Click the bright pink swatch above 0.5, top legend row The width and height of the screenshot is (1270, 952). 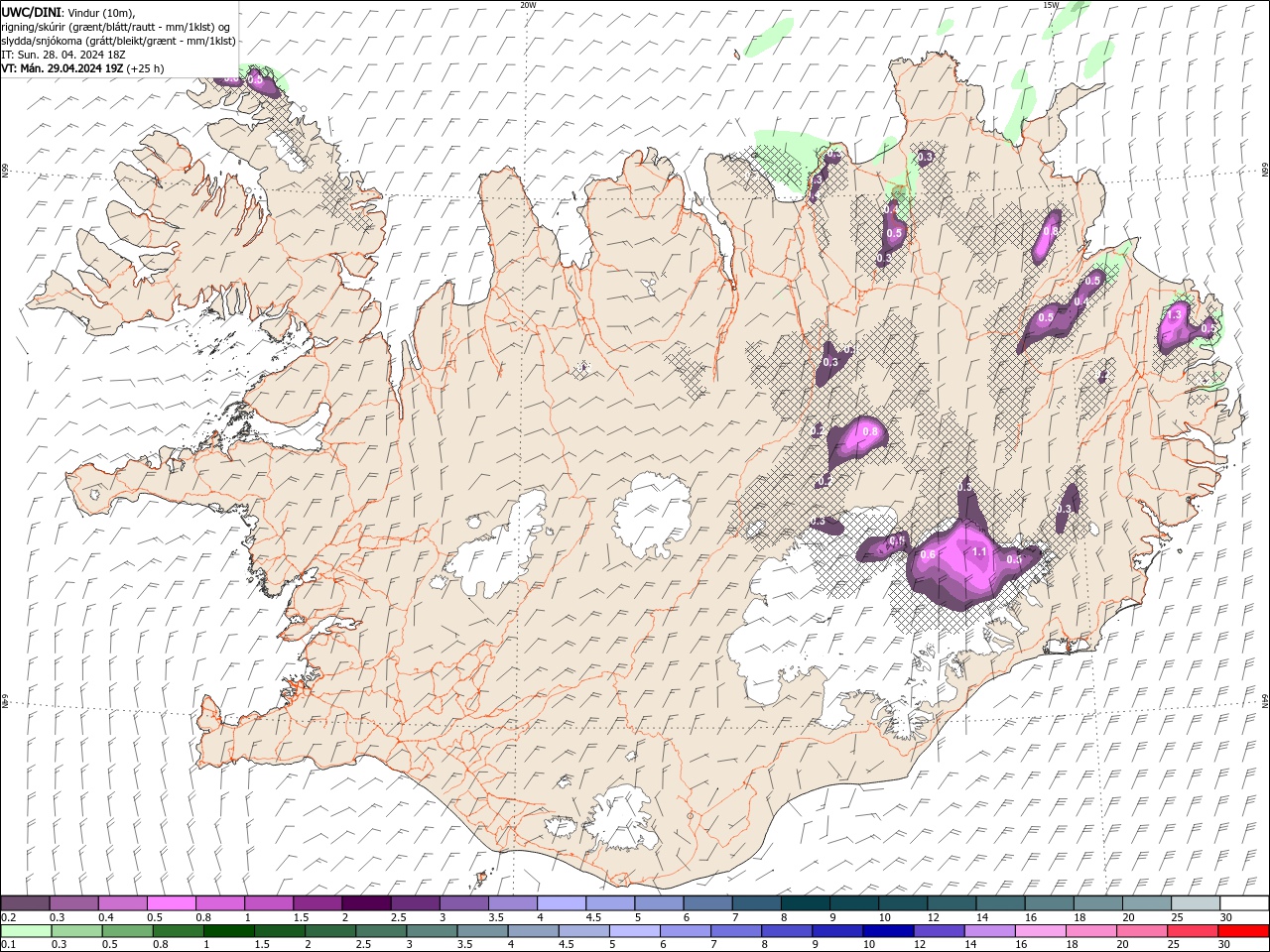pos(171,903)
